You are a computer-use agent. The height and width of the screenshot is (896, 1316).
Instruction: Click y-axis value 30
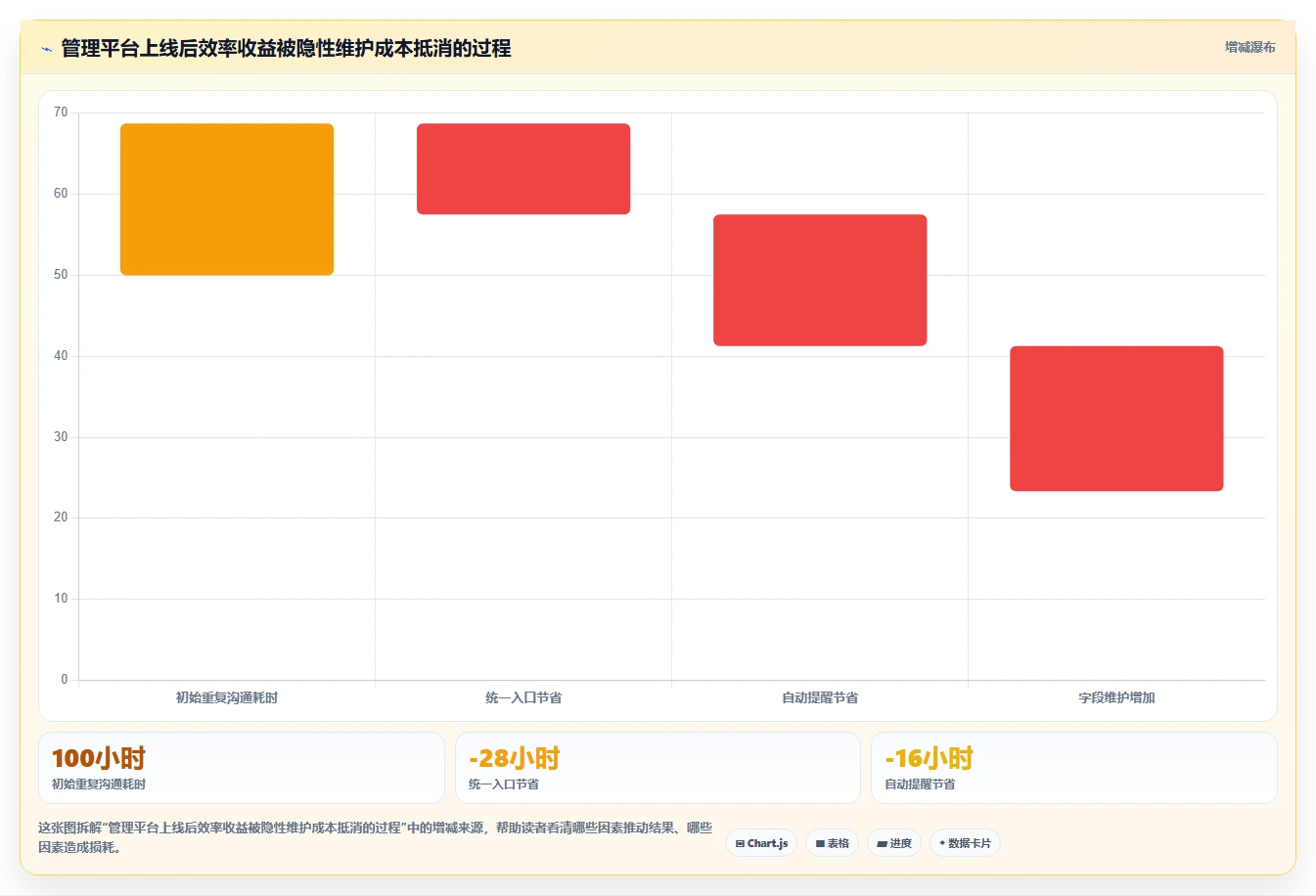[x=61, y=437]
